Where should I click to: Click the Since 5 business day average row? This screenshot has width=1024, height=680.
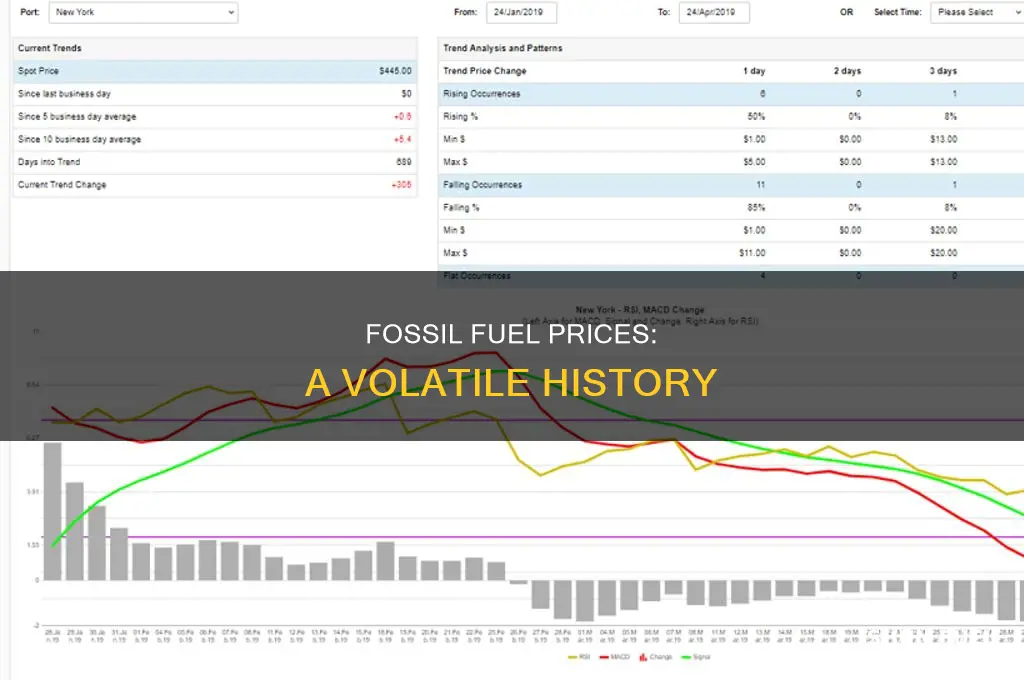(215, 117)
